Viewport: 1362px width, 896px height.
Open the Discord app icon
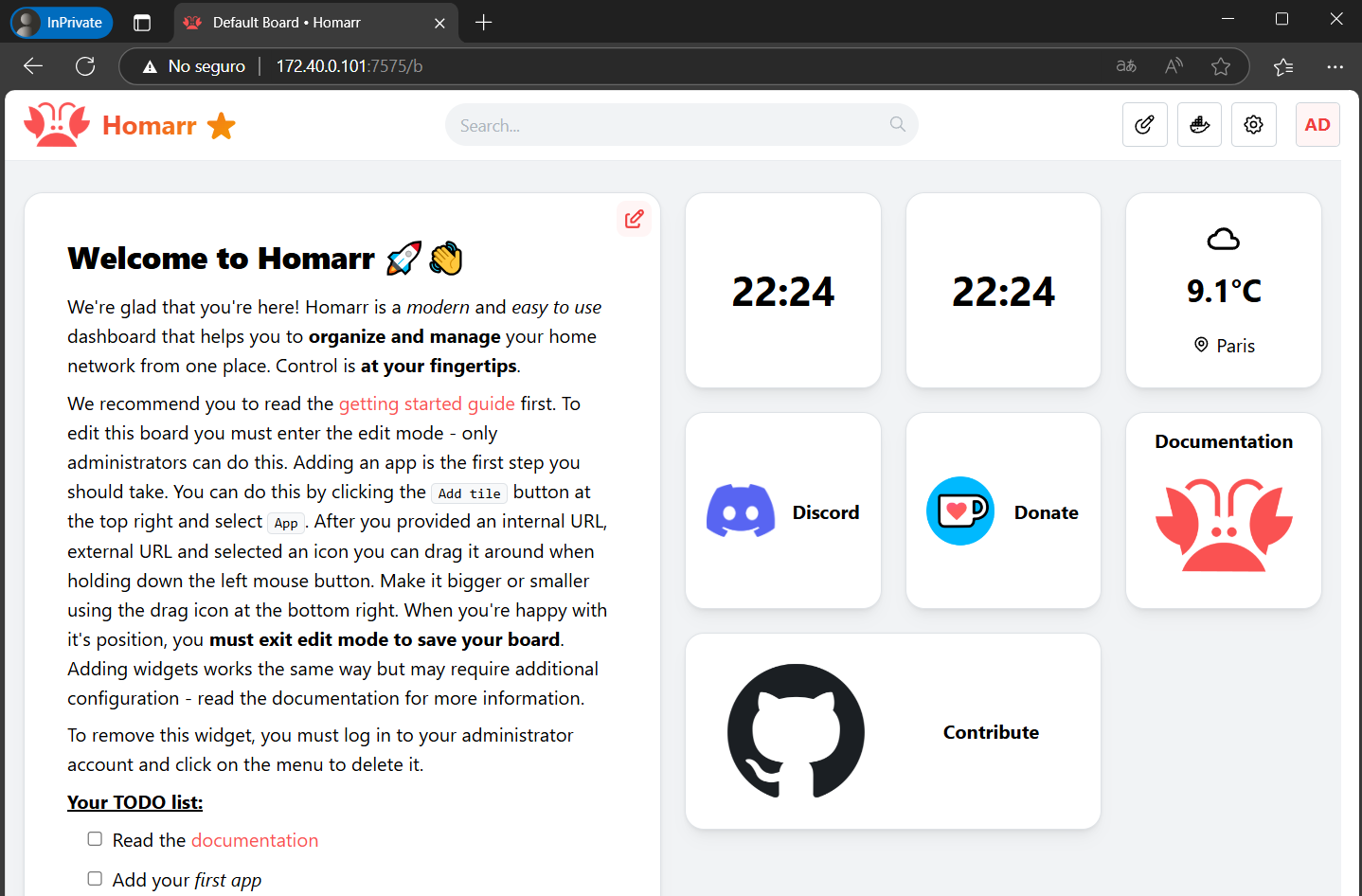click(x=741, y=511)
